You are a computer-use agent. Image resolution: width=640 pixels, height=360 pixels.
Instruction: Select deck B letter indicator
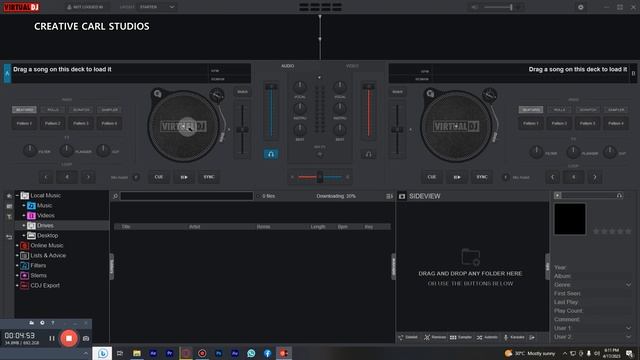tap(633, 73)
